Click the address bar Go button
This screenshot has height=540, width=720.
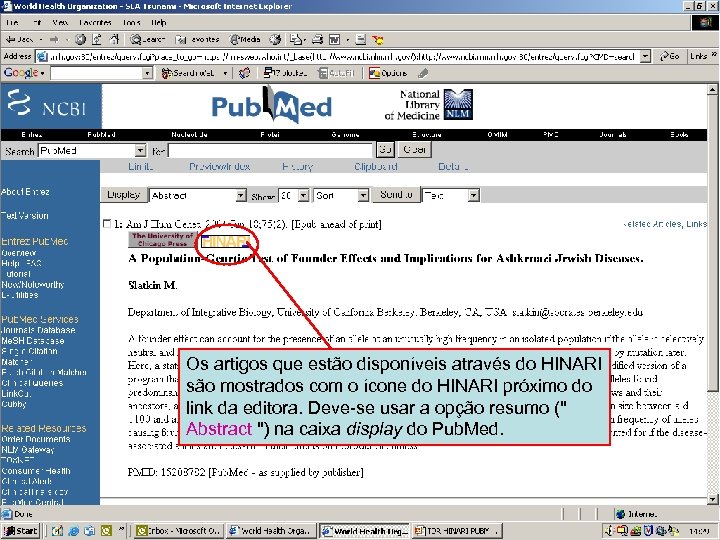[669, 56]
